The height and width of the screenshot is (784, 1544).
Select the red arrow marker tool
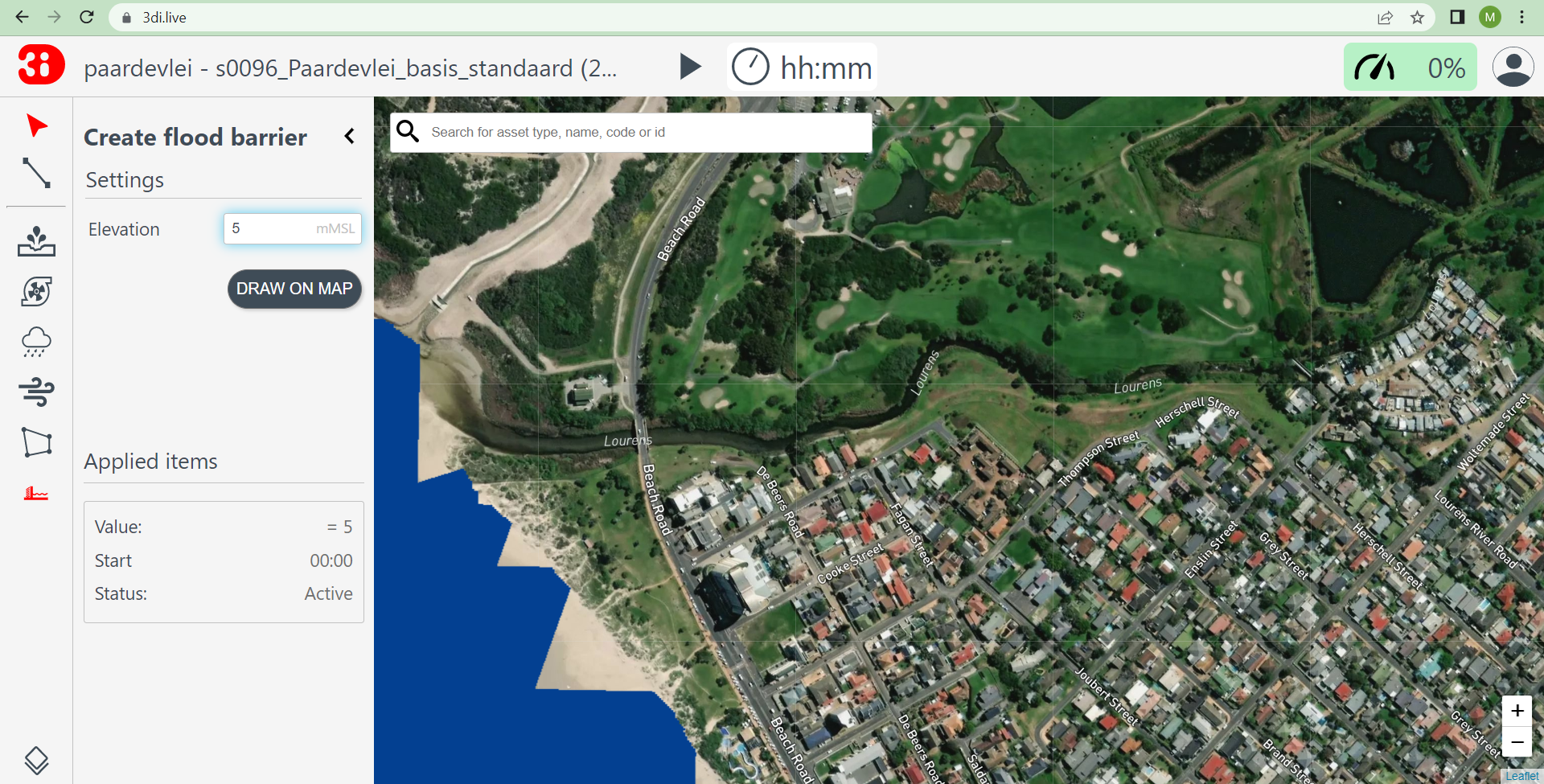[x=35, y=125]
